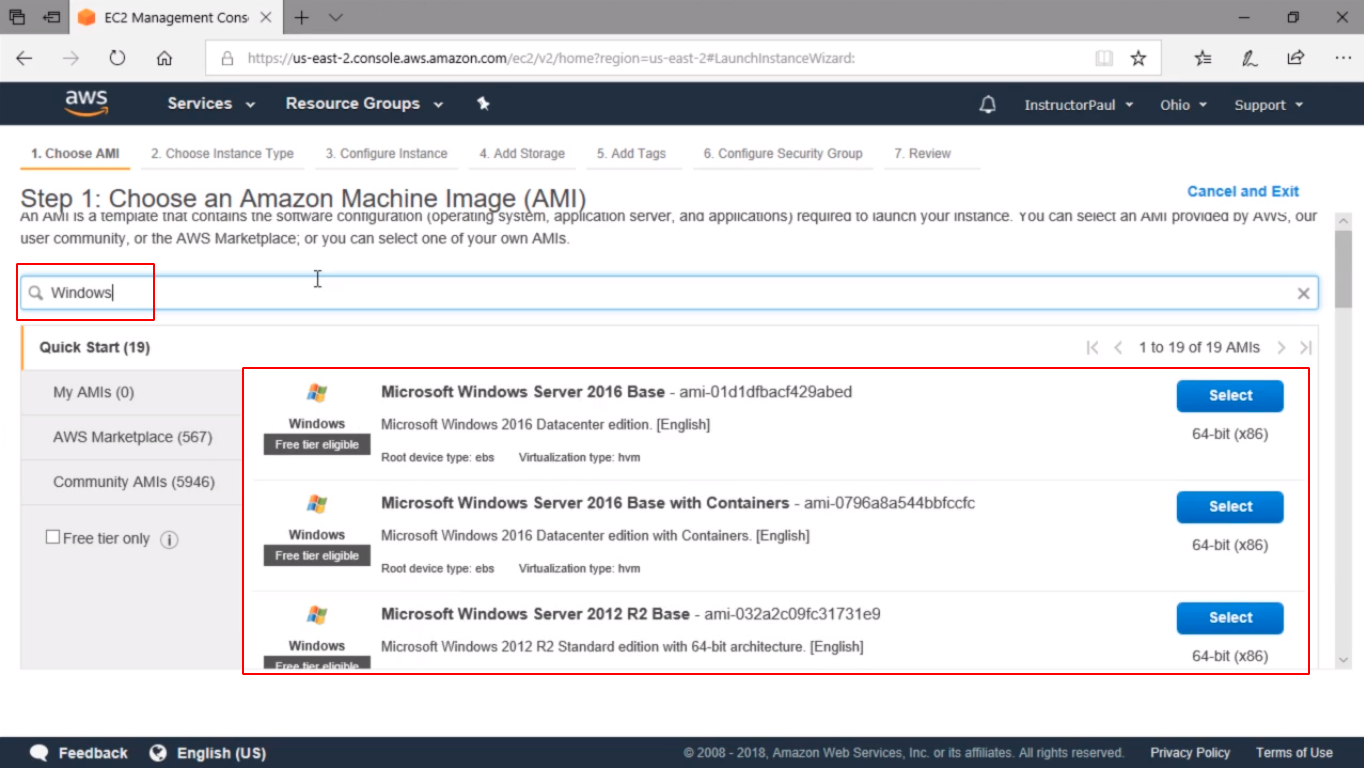Open the pin shortcuts icon in navbar
The height and width of the screenshot is (768, 1364).
483,104
